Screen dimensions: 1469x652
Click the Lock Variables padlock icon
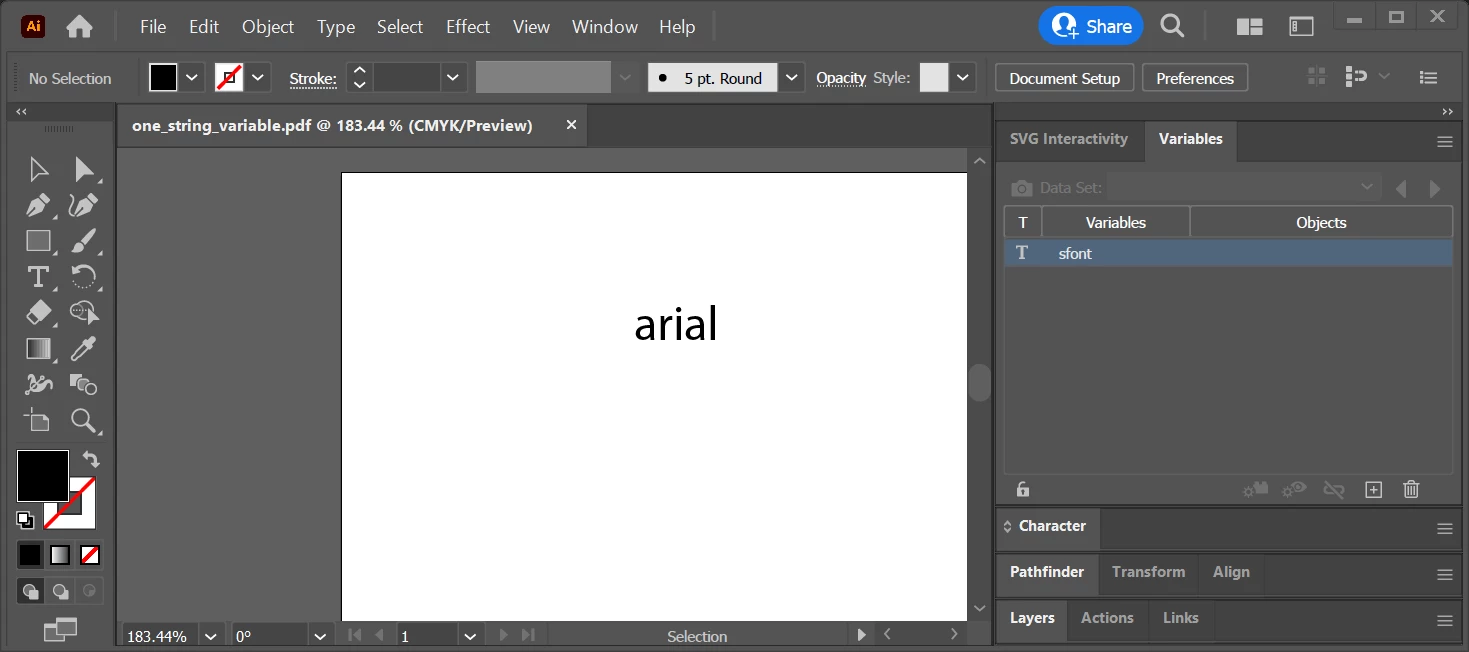pyautogui.click(x=1022, y=489)
